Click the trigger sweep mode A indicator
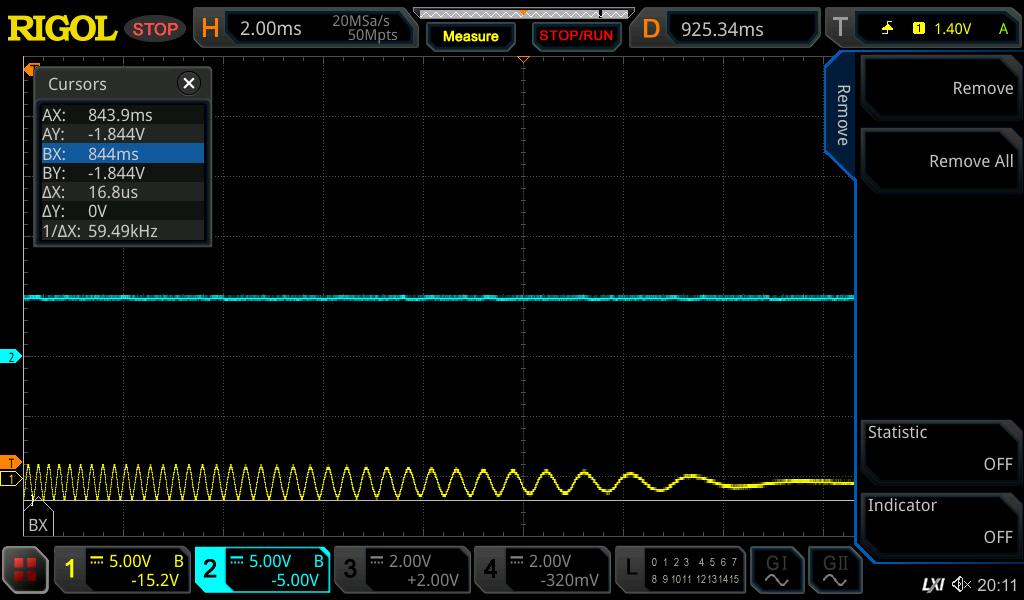This screenshot has height=600, width=1024. point(1003,29)
